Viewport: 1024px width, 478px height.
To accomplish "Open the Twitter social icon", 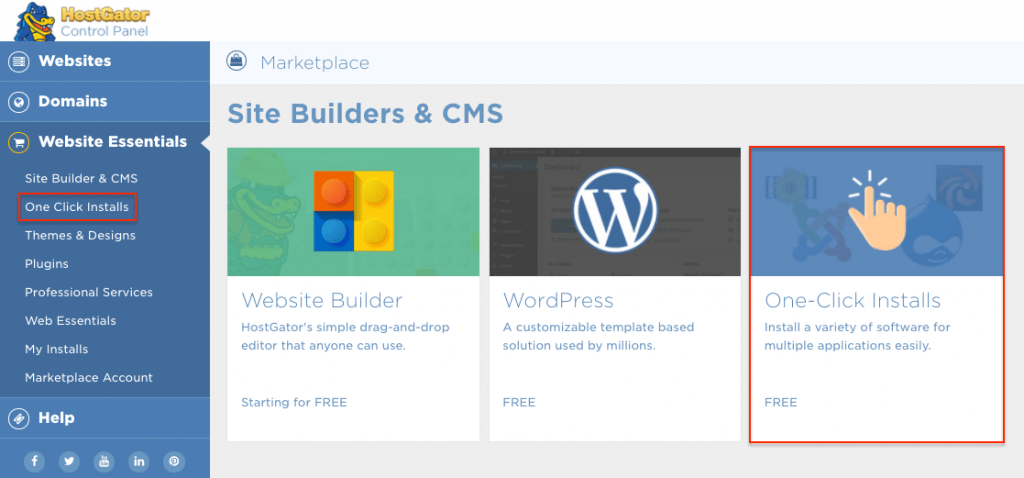I will click(x=68, y=461).
